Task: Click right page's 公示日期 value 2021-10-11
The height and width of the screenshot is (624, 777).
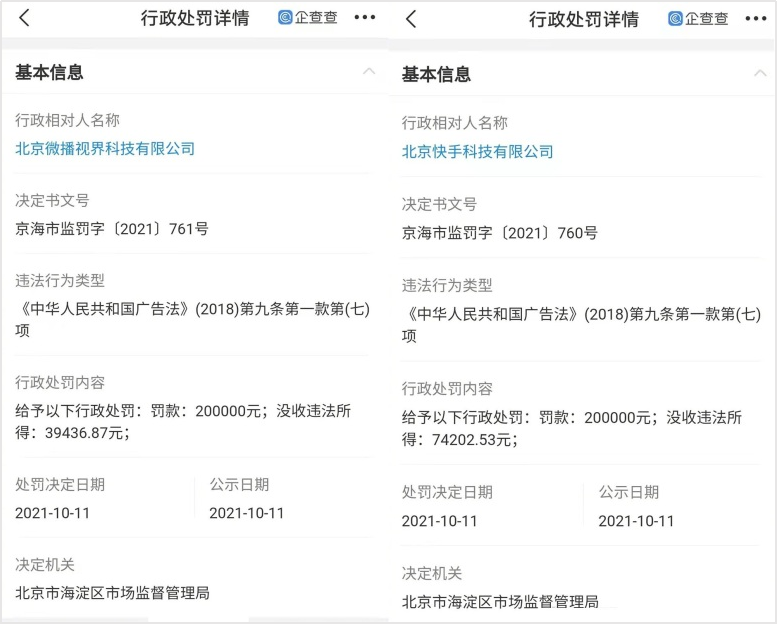Action: [x=636, y=521]
